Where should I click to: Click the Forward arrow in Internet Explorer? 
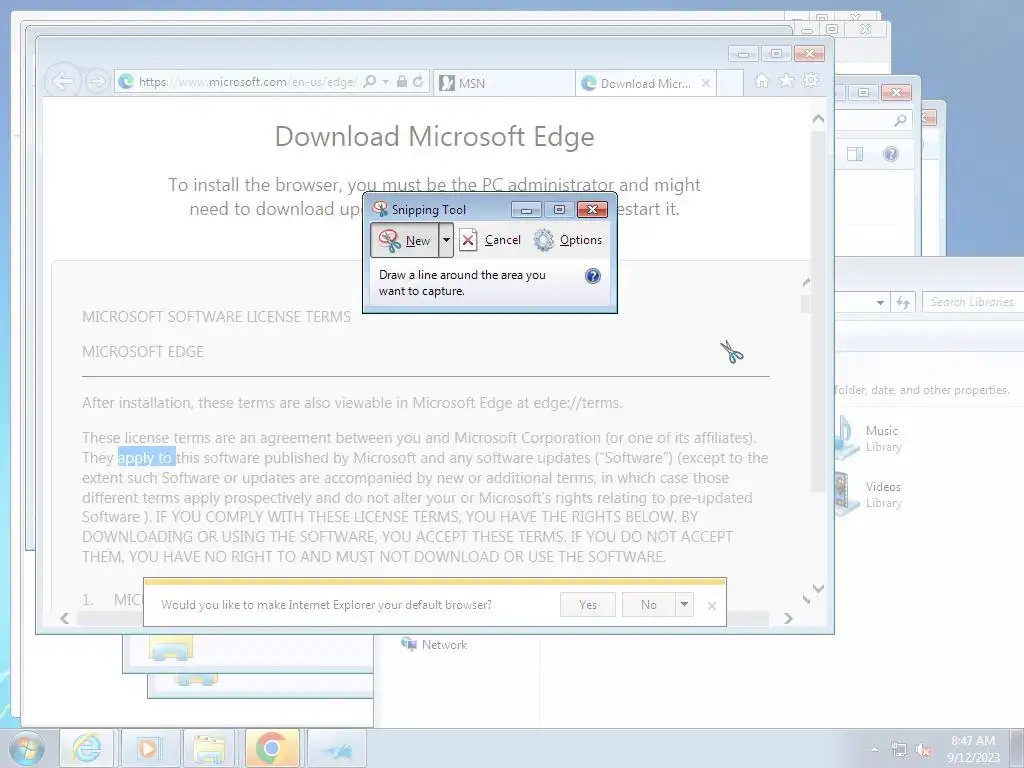97,82
